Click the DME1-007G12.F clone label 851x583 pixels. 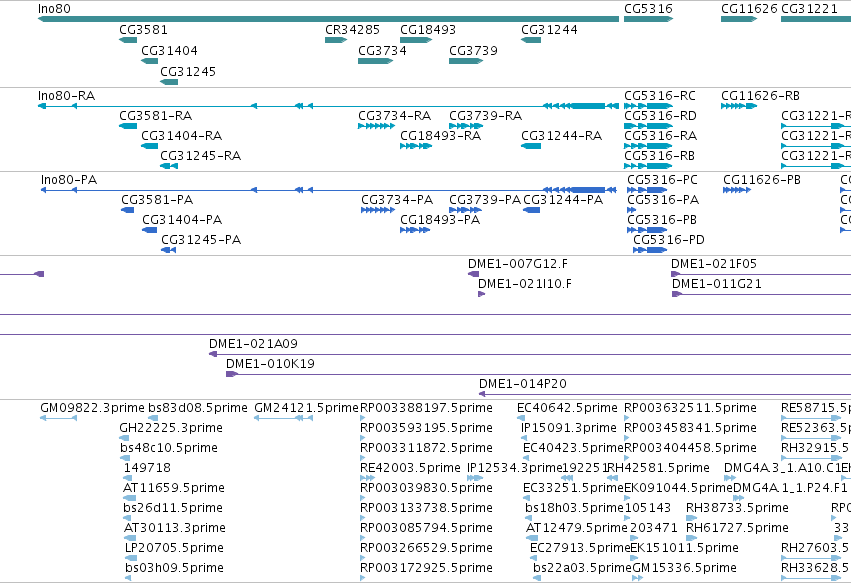518,264
